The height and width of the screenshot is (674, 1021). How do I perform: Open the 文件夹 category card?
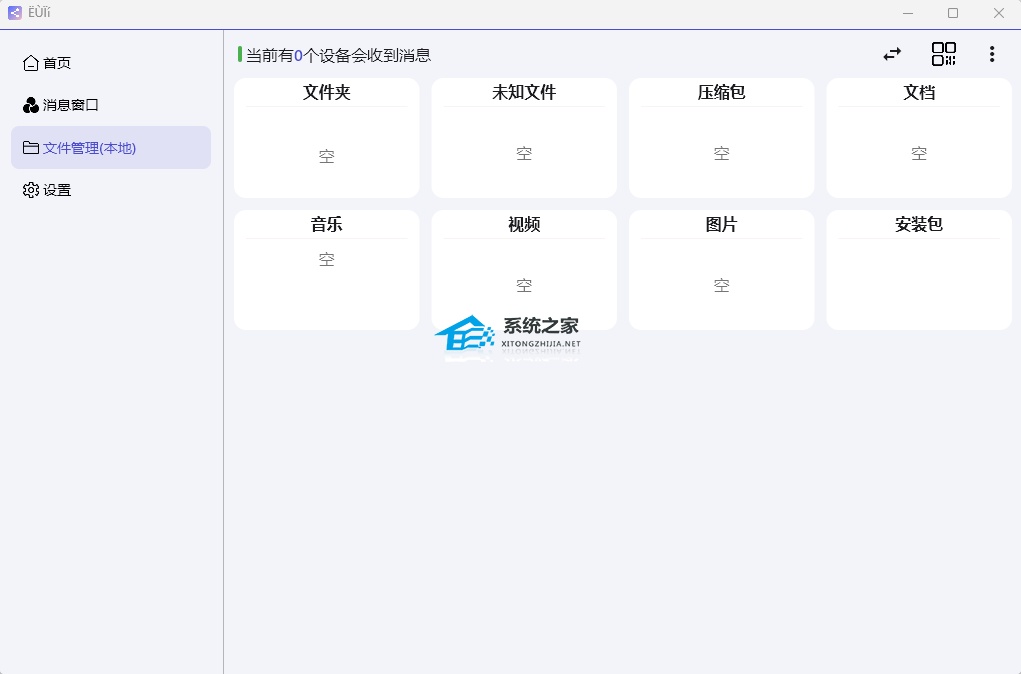(327, 138)
